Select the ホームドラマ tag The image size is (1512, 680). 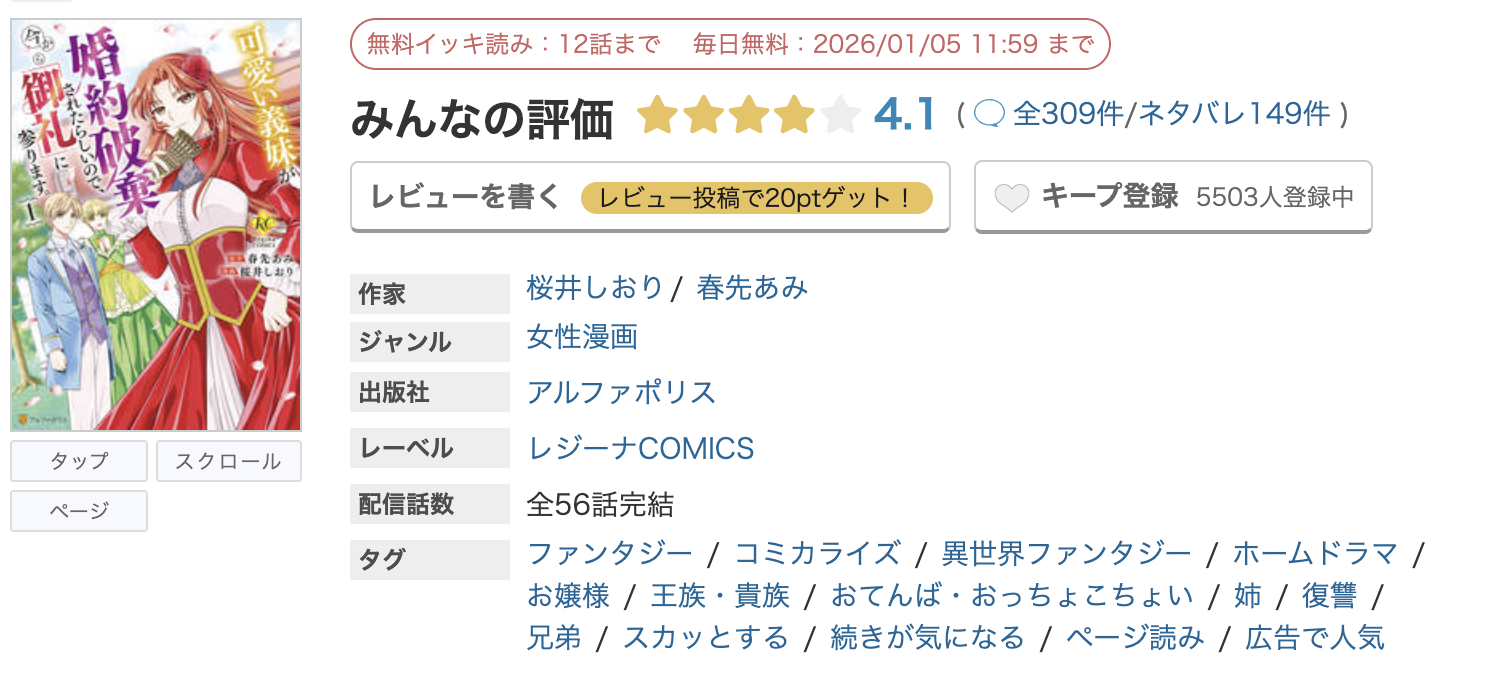(1314, 553)
